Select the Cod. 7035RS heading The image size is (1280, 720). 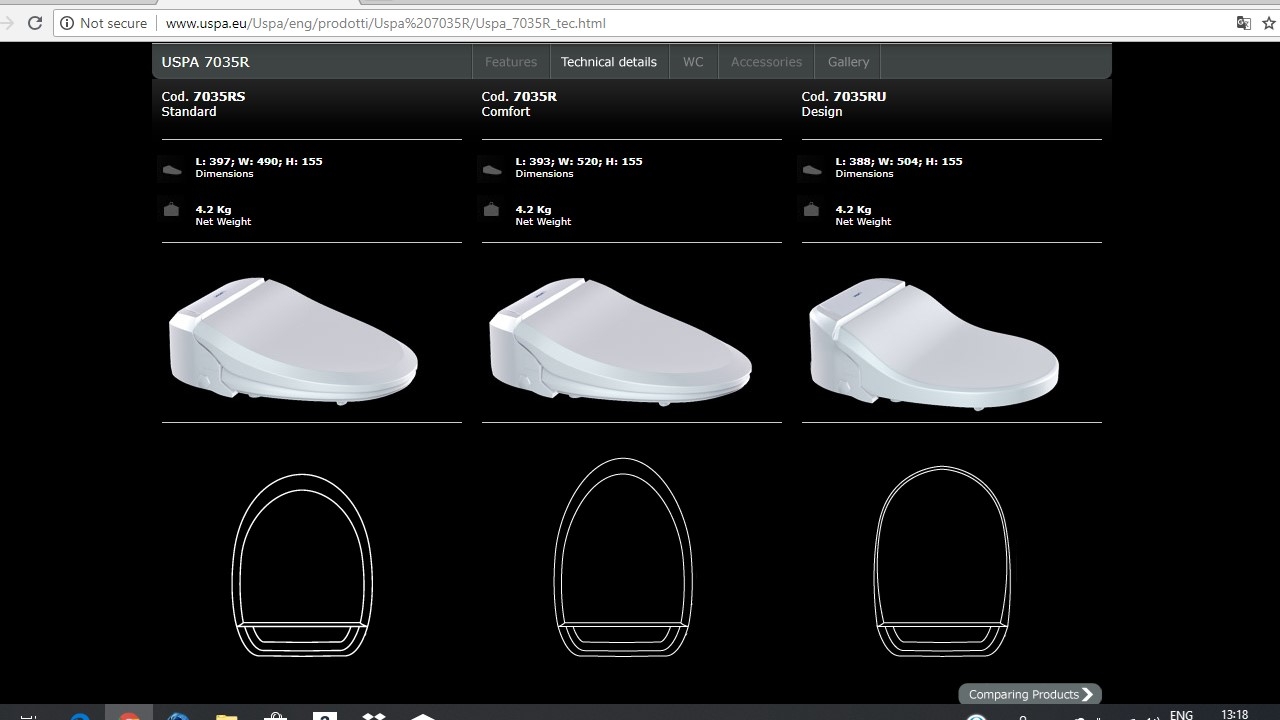pos(203,96)
